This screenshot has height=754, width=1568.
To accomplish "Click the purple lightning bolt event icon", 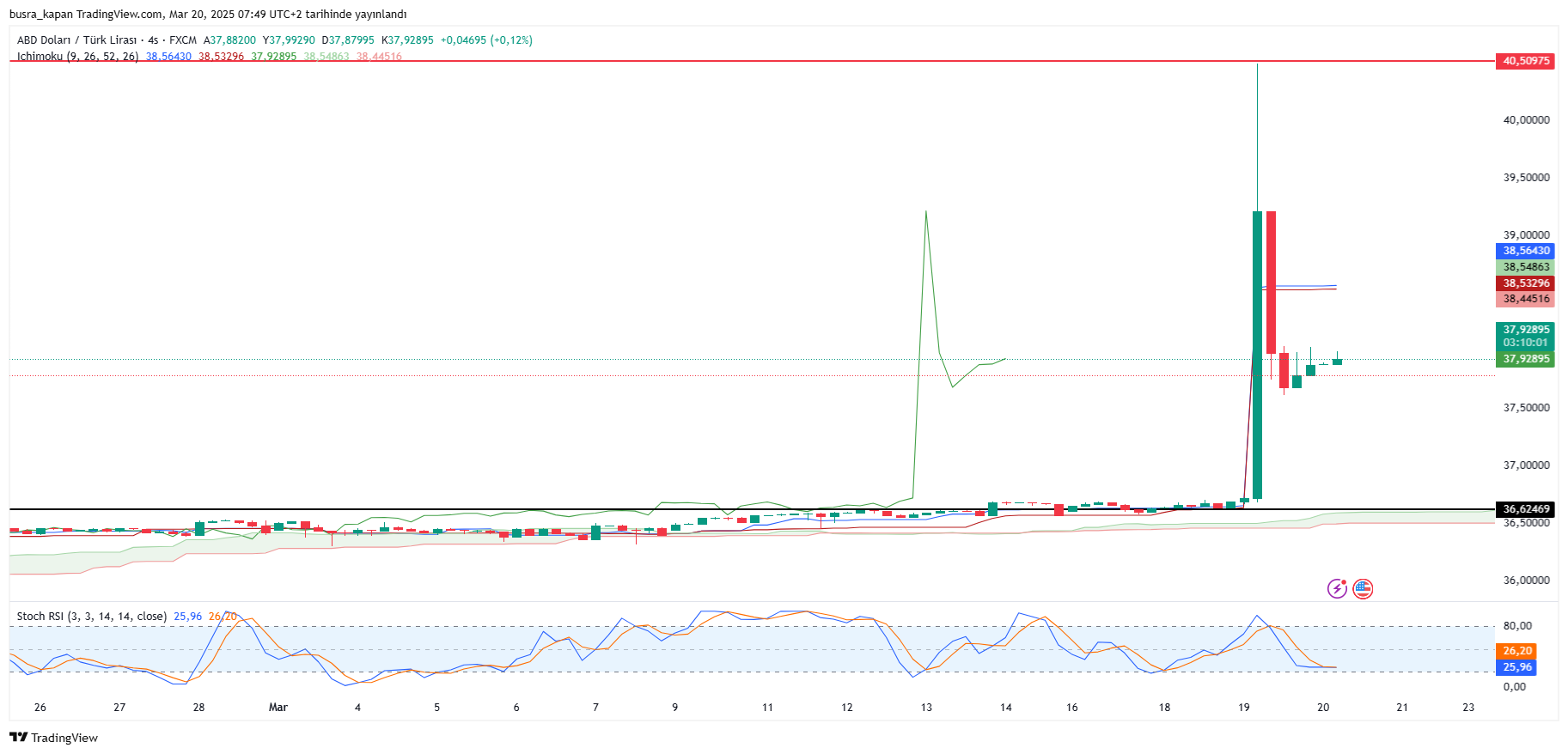I will pos(1337,588).
